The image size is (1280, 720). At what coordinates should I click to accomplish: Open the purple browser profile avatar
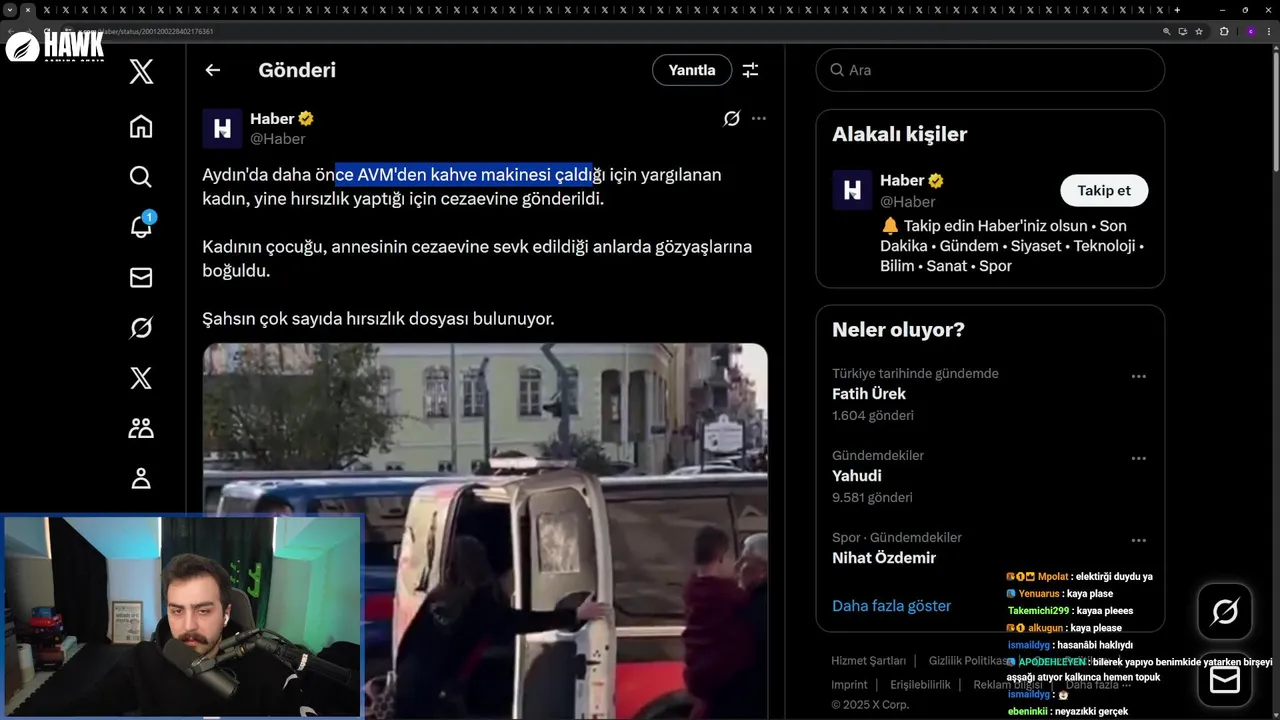tap(1250, 31)
